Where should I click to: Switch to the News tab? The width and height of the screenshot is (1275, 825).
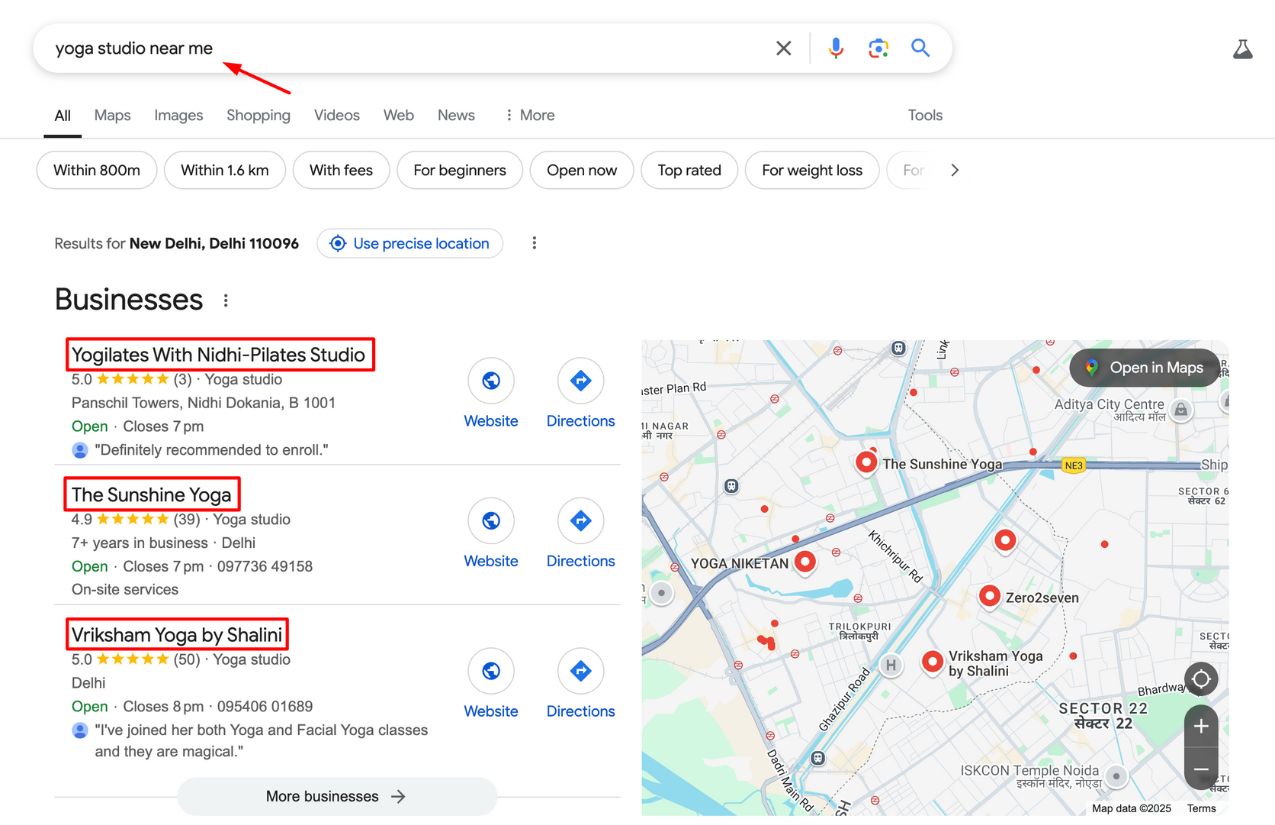[456, 115]
